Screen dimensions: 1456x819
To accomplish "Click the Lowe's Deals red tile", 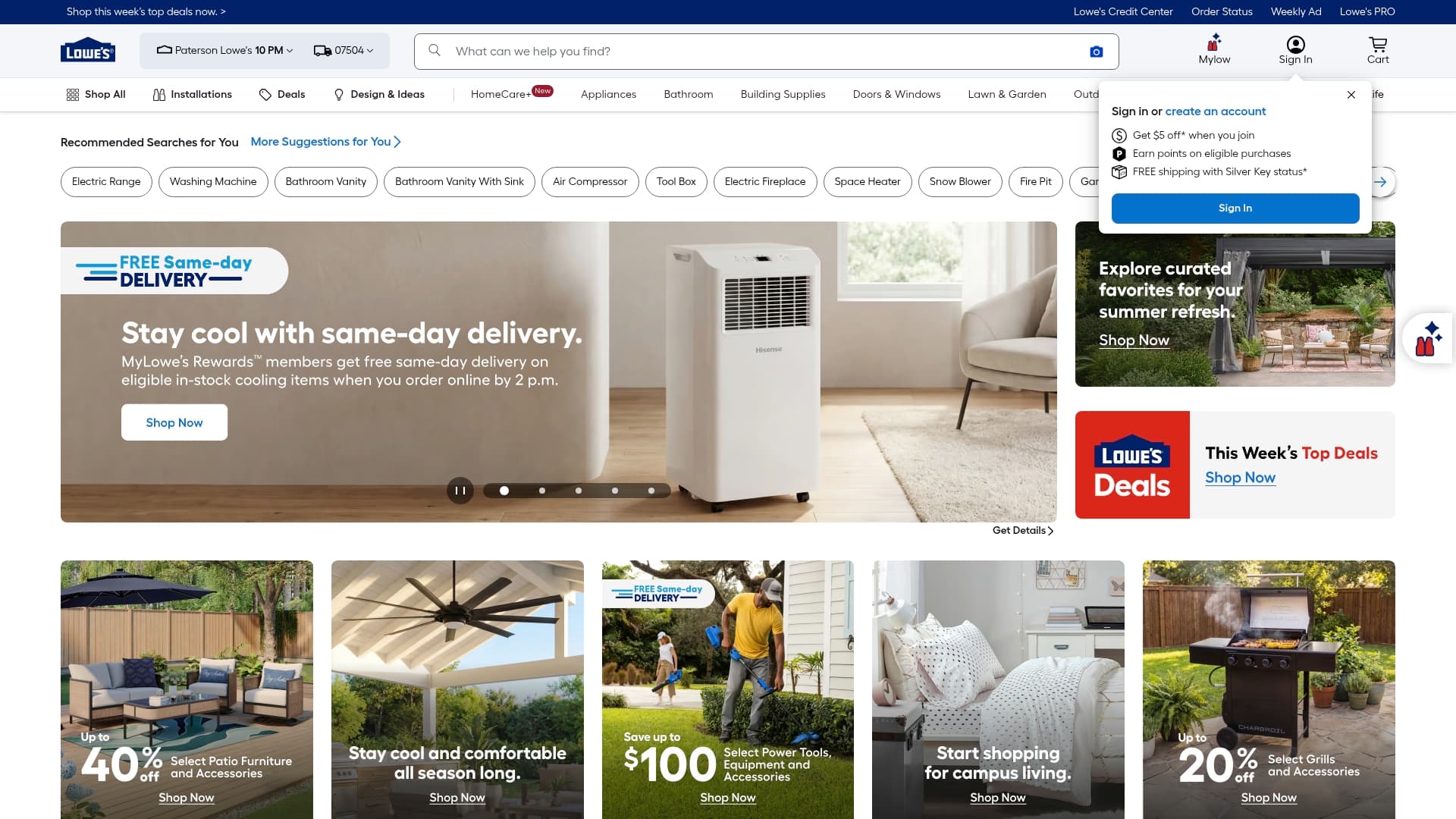I will pyautogui.click(x=1132, y=465).
